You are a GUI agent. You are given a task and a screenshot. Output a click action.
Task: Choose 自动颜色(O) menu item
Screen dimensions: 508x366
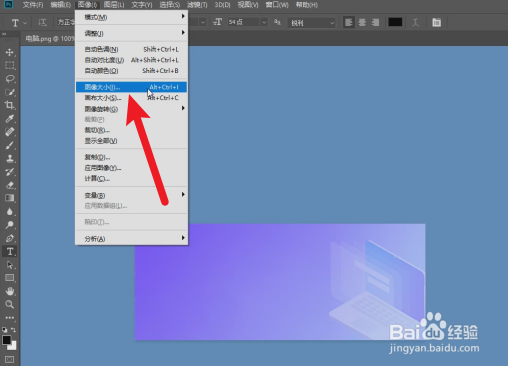pos(131,71)
